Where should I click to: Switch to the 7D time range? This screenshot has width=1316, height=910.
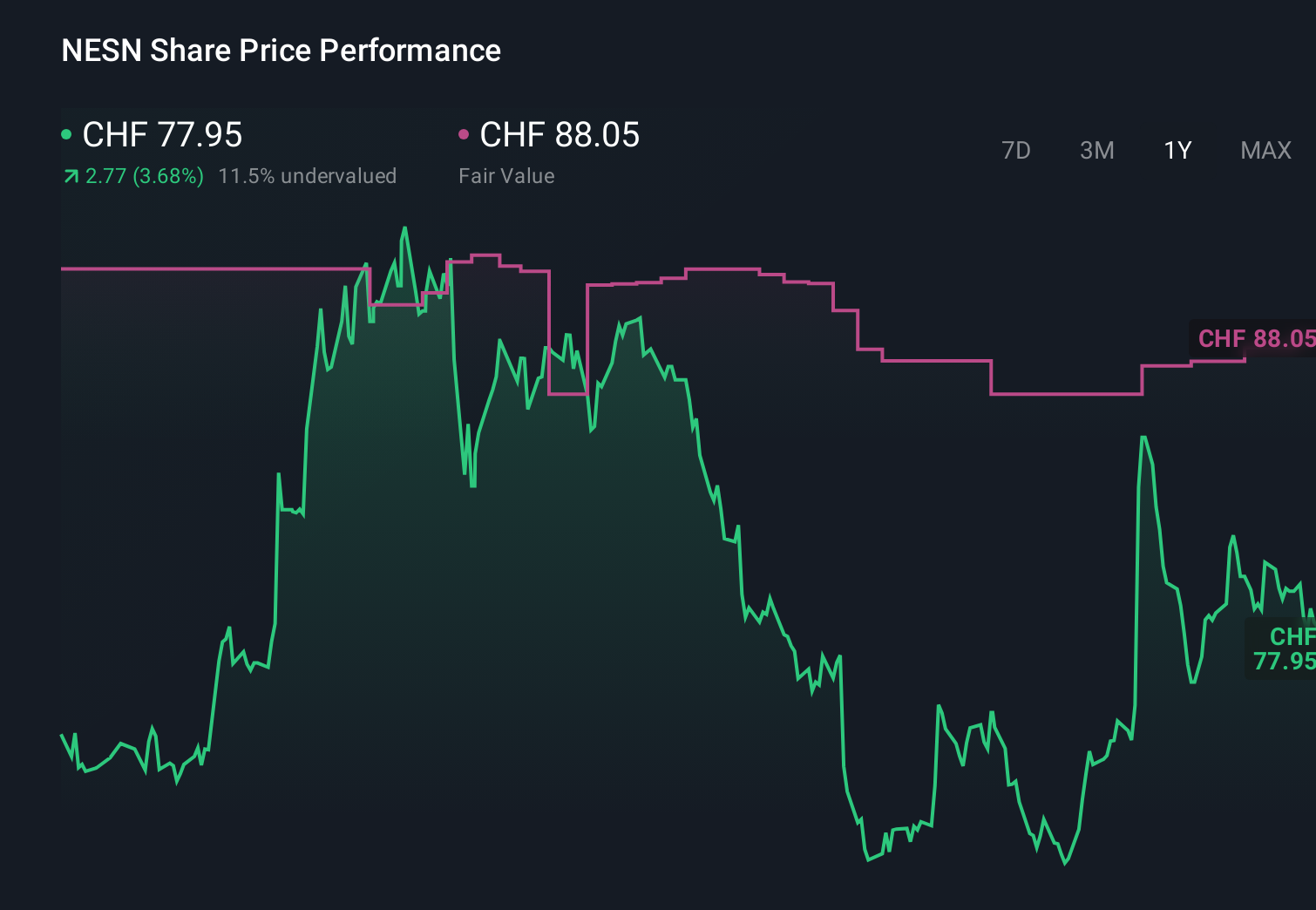click(x=1015, y=151)
